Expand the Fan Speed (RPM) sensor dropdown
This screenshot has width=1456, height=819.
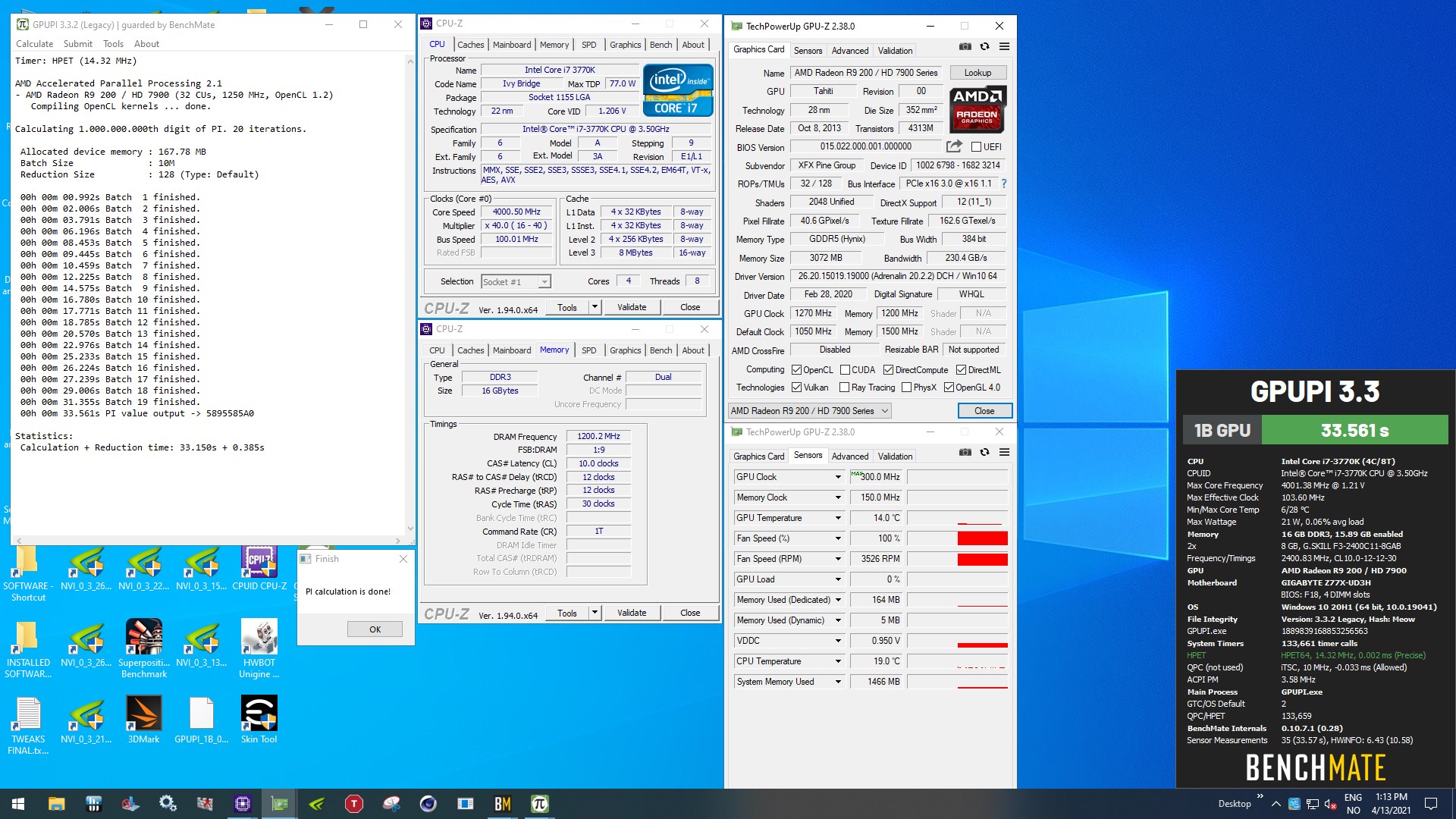pos(838,559)
